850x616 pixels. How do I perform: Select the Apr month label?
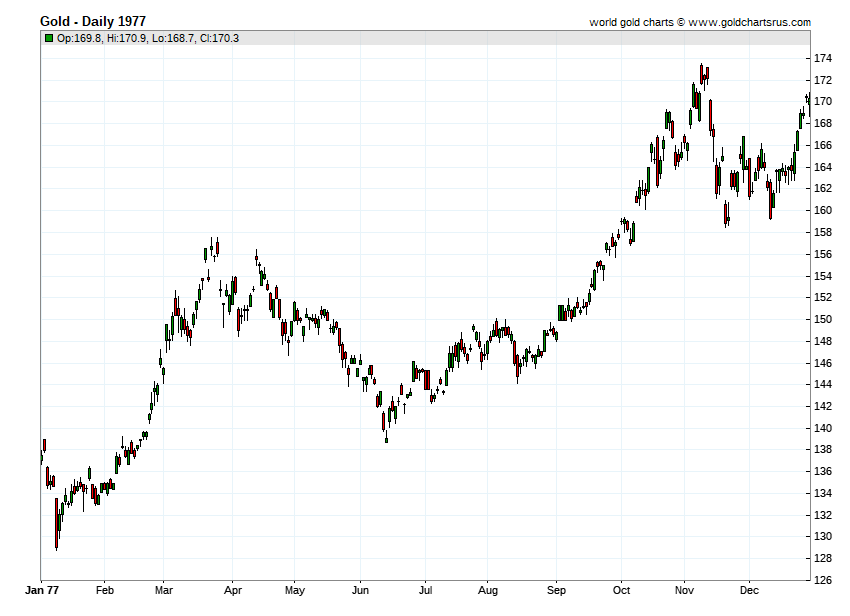click(233, 590)
